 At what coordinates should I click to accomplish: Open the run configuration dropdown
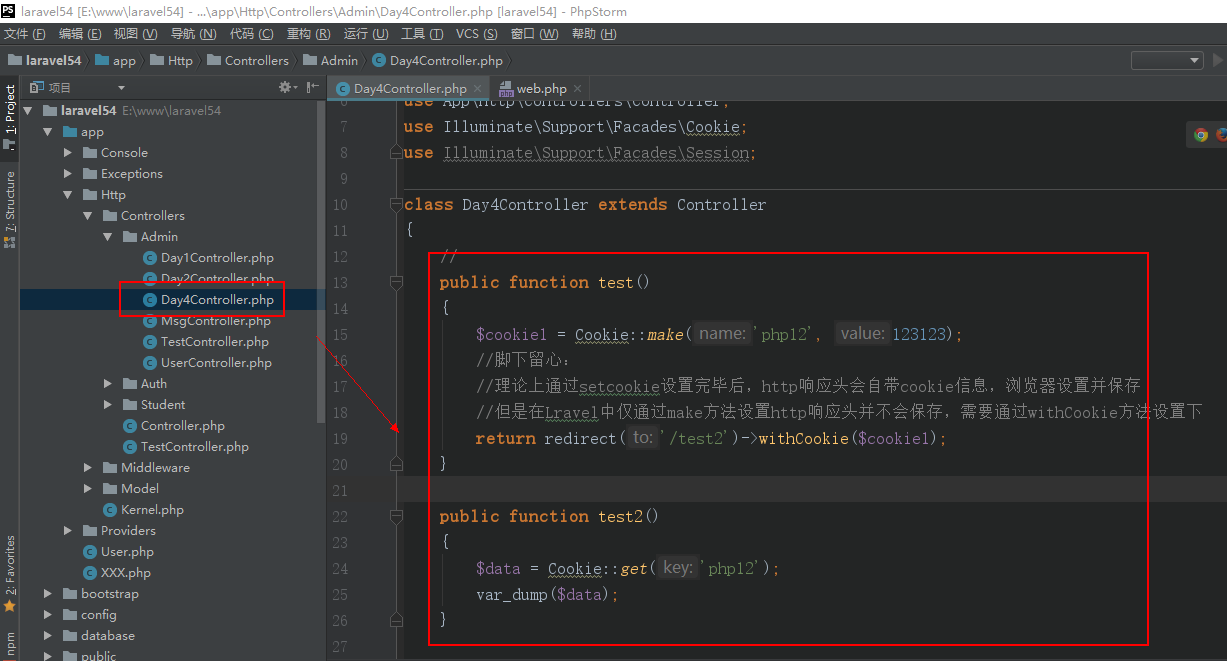pos(1166,61)
